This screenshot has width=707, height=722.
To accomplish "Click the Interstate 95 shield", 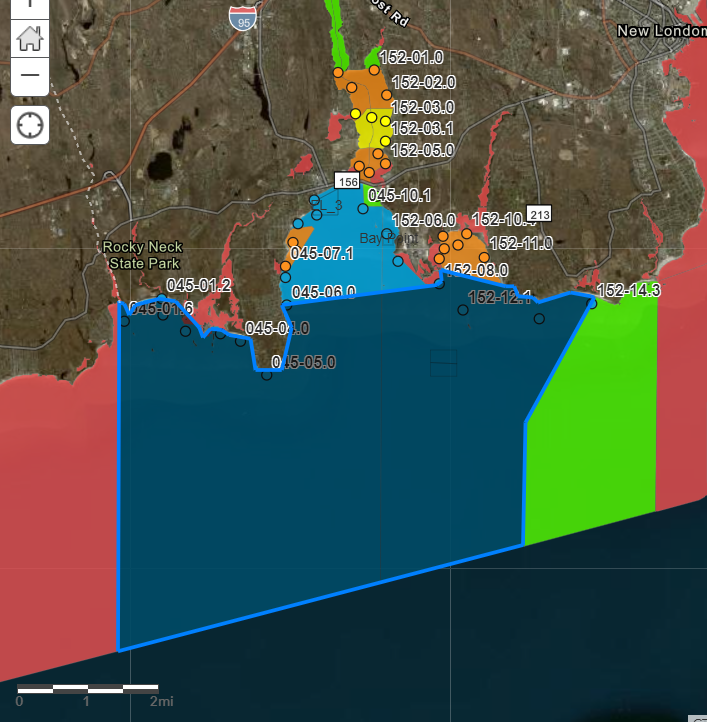I will (240, 17).
